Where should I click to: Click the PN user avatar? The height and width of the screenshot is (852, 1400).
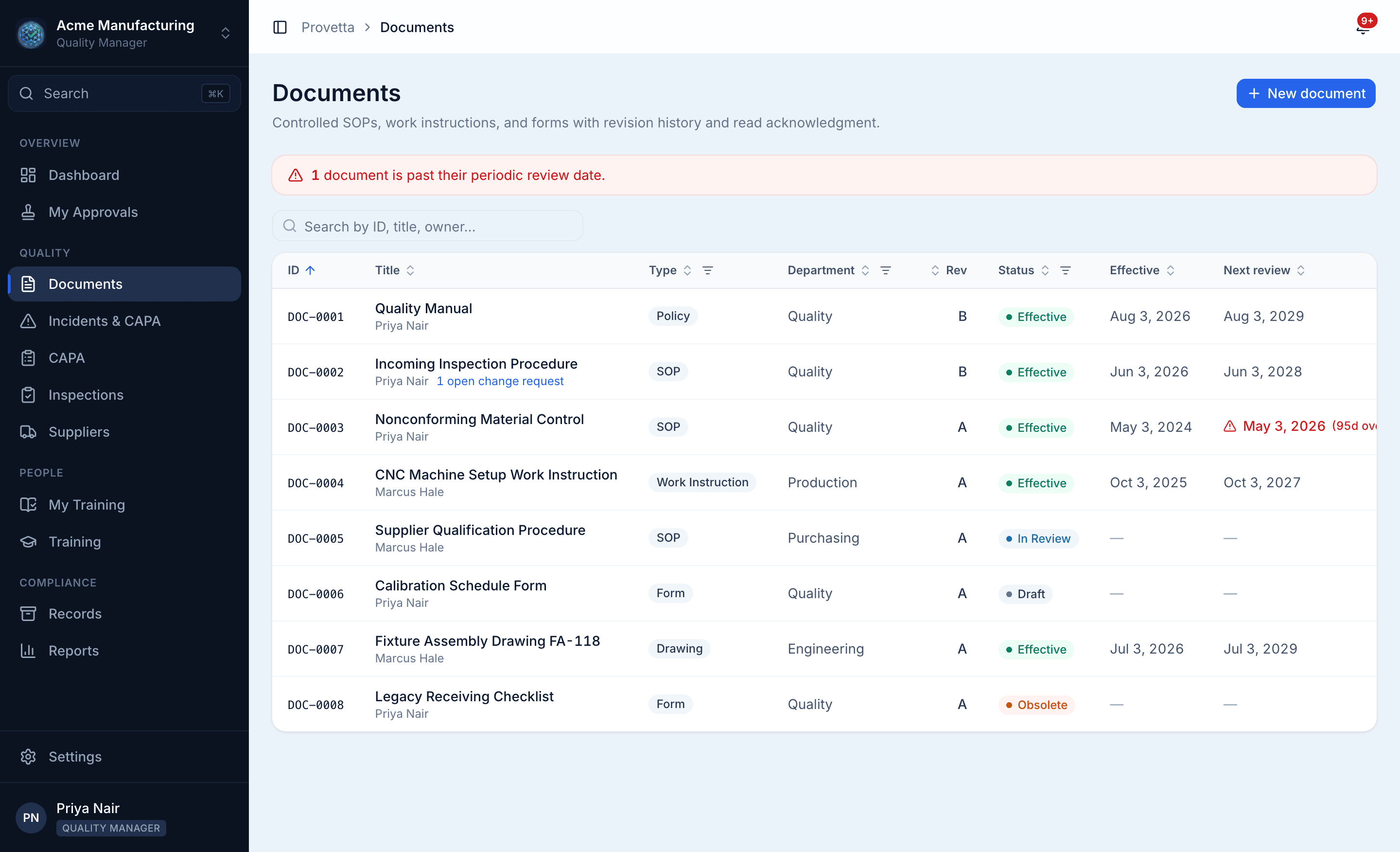(31, 818)
